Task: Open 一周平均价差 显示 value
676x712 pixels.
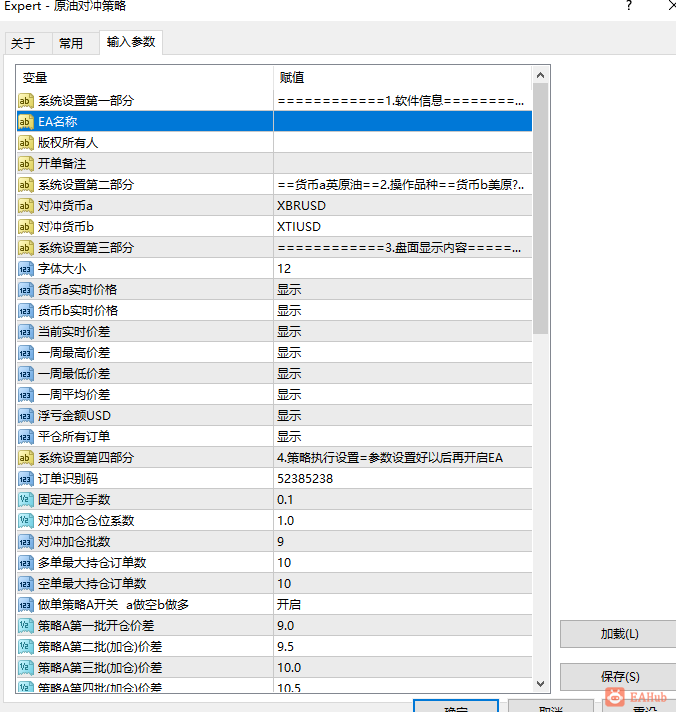Action: (x=403, y=395)
